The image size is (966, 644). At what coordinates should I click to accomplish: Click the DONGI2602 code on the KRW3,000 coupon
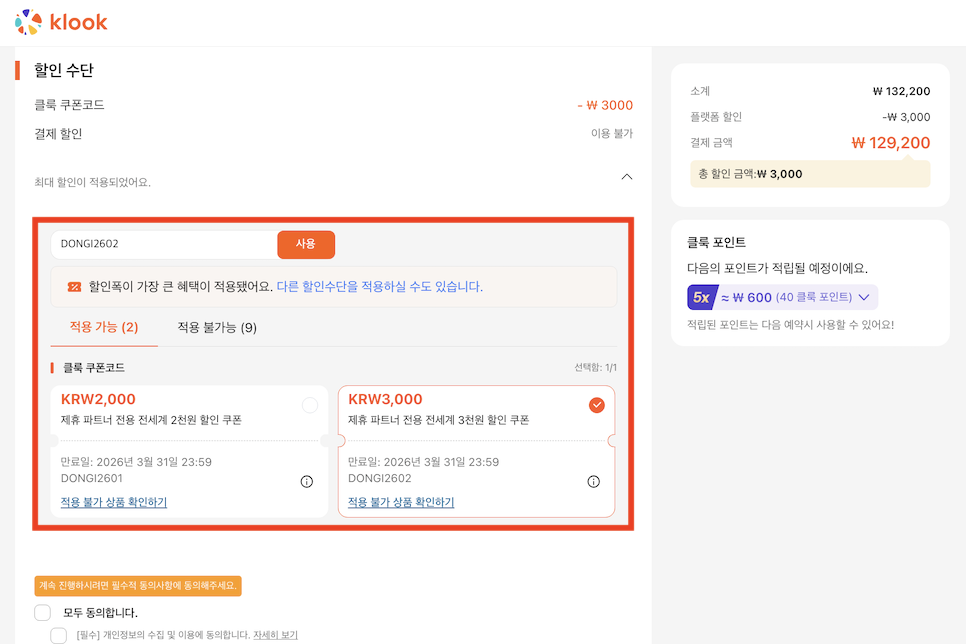[380, 478]
